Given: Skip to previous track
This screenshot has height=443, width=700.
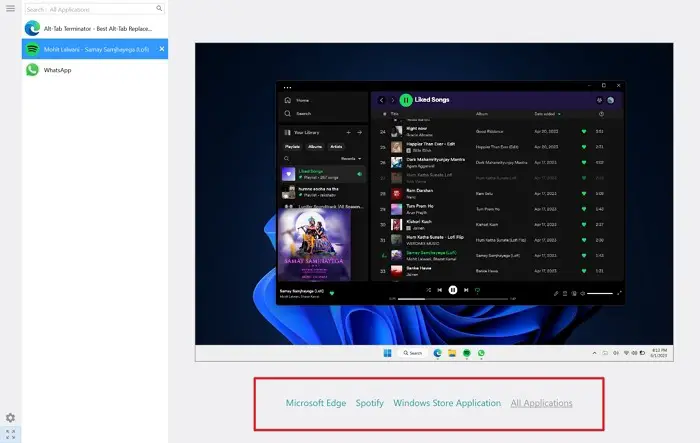Looking at the screenshot, I should (440, 290).
